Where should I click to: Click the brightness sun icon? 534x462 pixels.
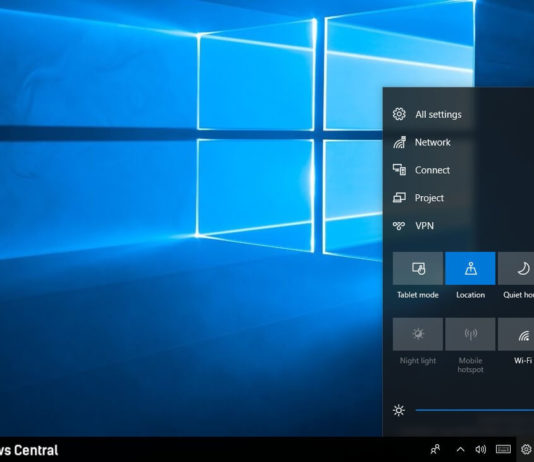click(399, 410)
